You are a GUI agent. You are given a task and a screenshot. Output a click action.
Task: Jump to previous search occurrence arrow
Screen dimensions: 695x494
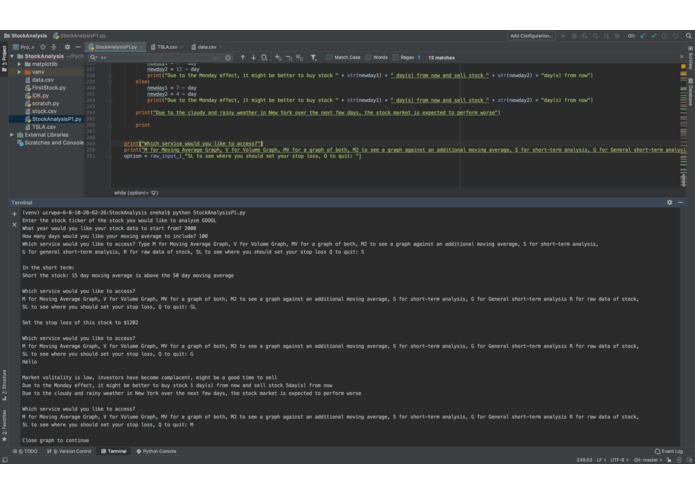click(242, 58)
